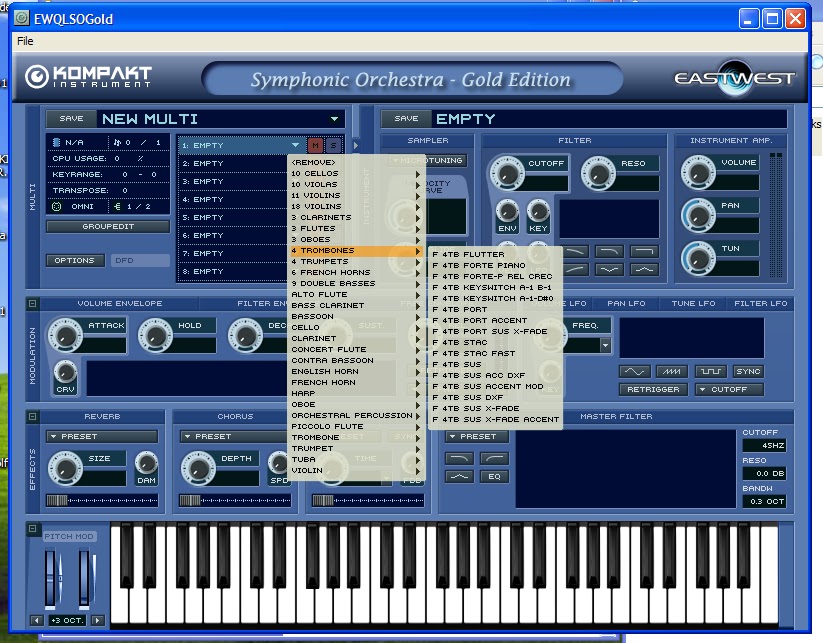Click the instrument PAN knob
823x643 pixels.
coord(698,215)
